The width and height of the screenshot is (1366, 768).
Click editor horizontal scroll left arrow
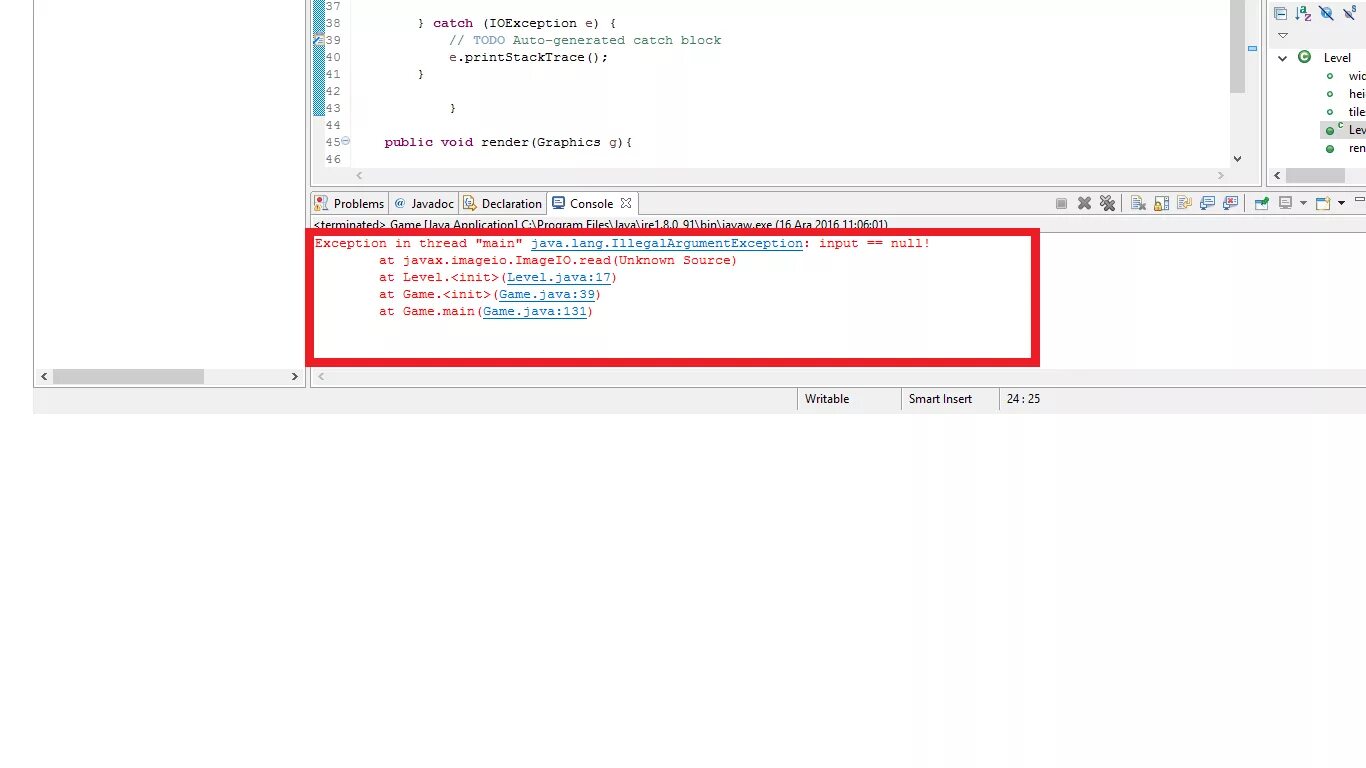(359, 175)
